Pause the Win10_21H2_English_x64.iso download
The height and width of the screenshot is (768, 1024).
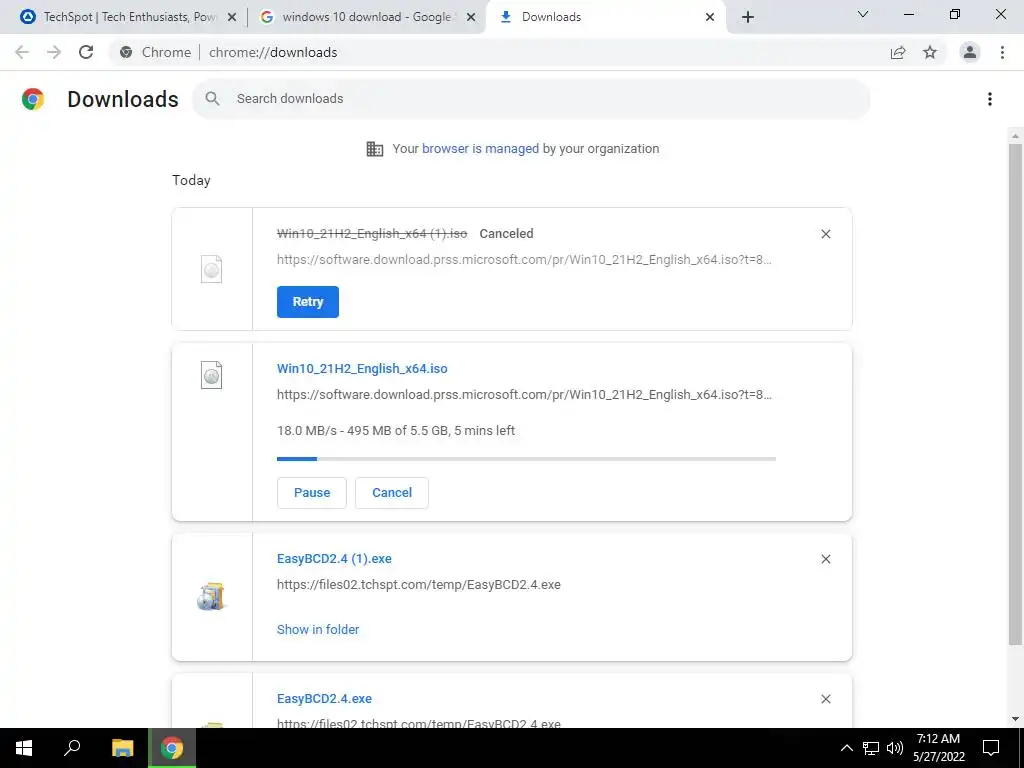click(x=312, y=493)
